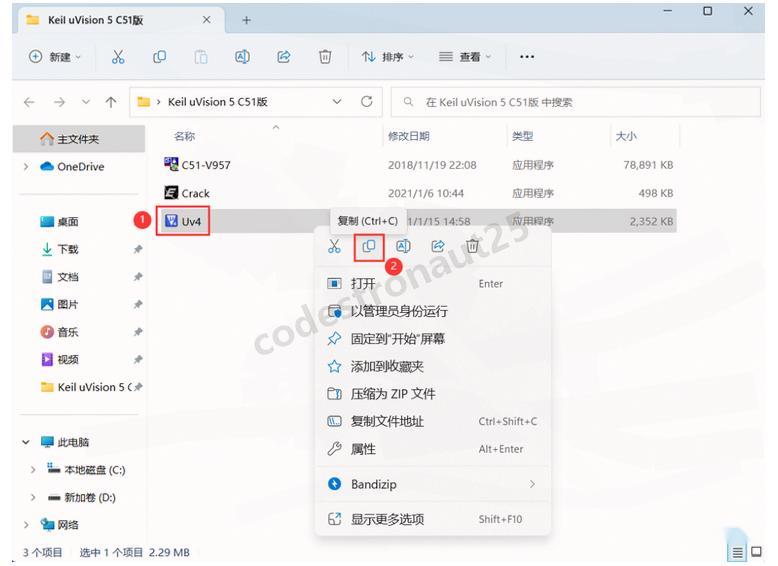Click the Share icon in the top toolbar
This screenshot has height=566, width=778.
[284, 57]
